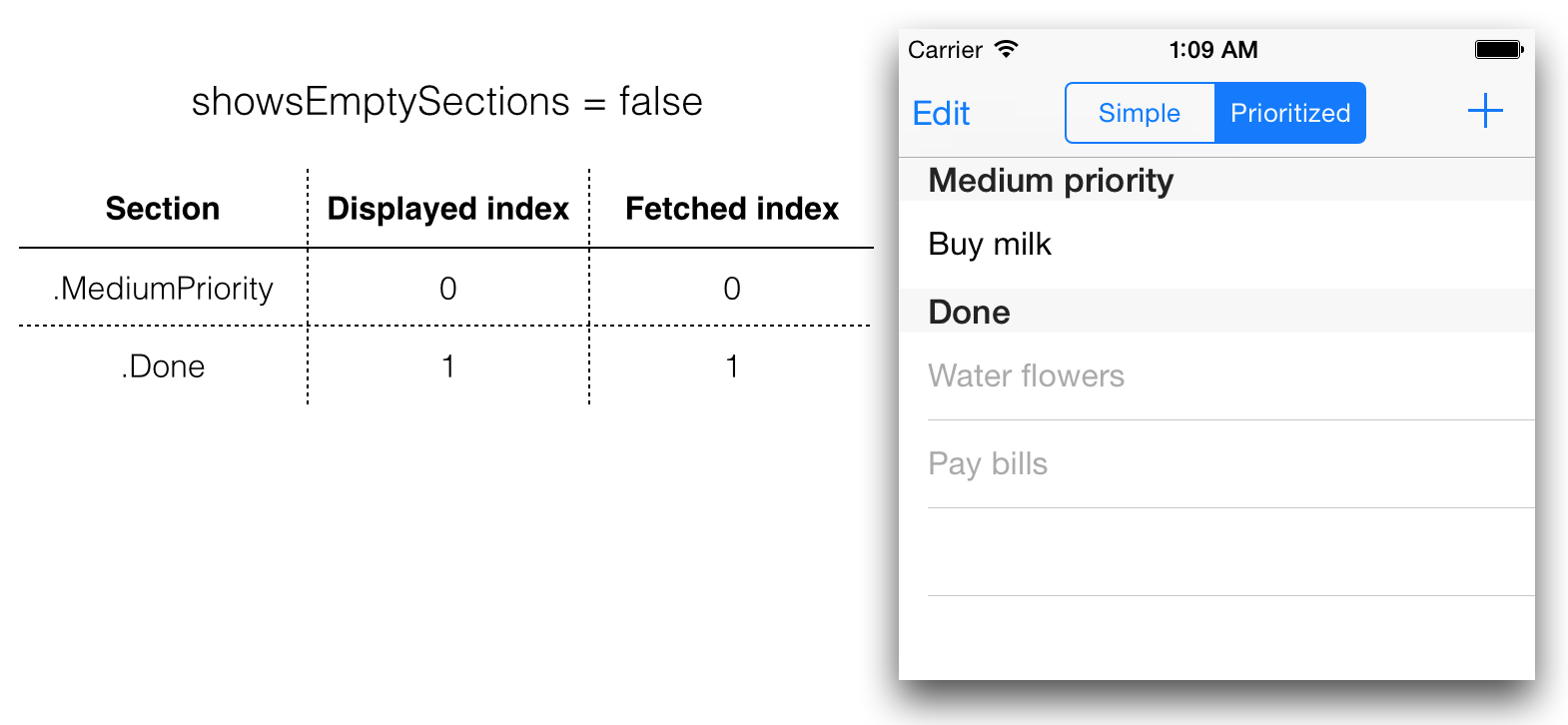Click the .MediumPriority table cell
1568x725 pixels.
pyautogui.click(x=163, y=289)
